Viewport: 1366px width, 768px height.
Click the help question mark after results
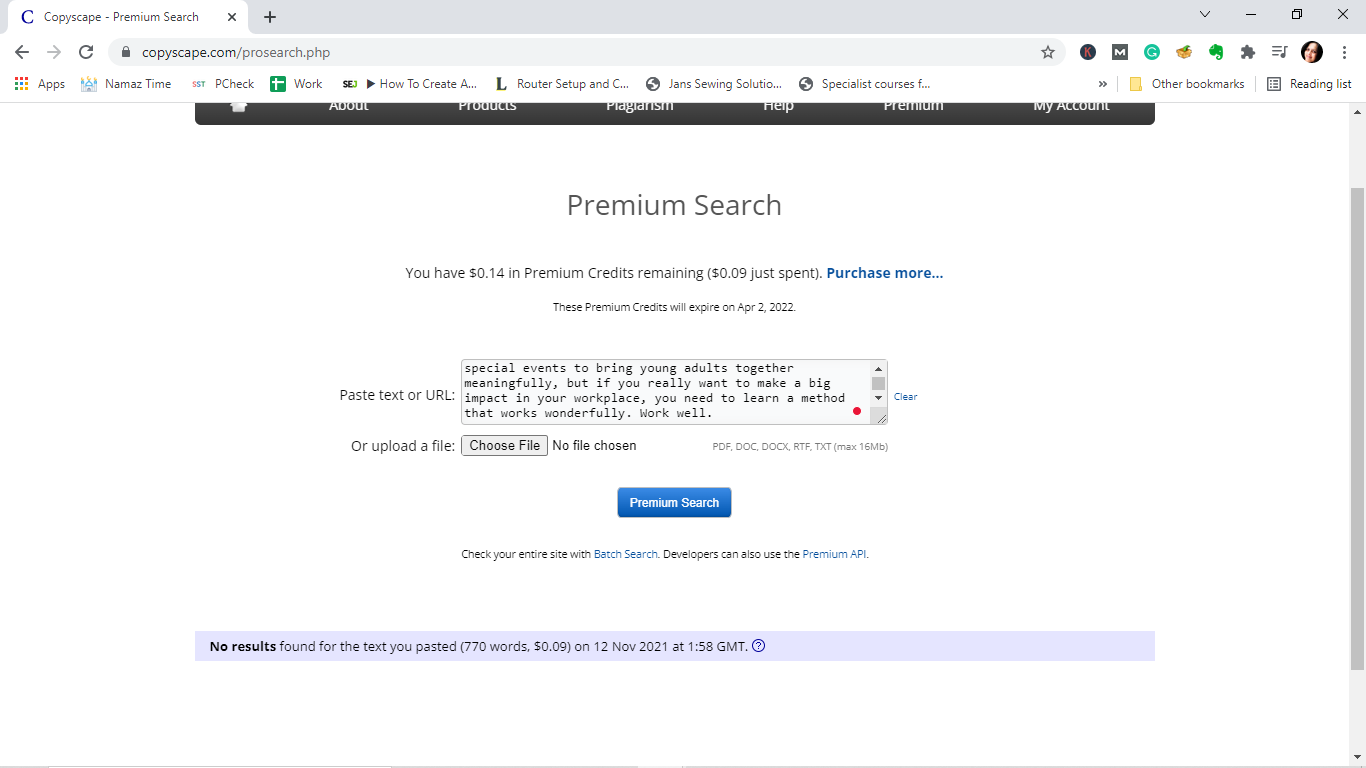coord(758,646)
